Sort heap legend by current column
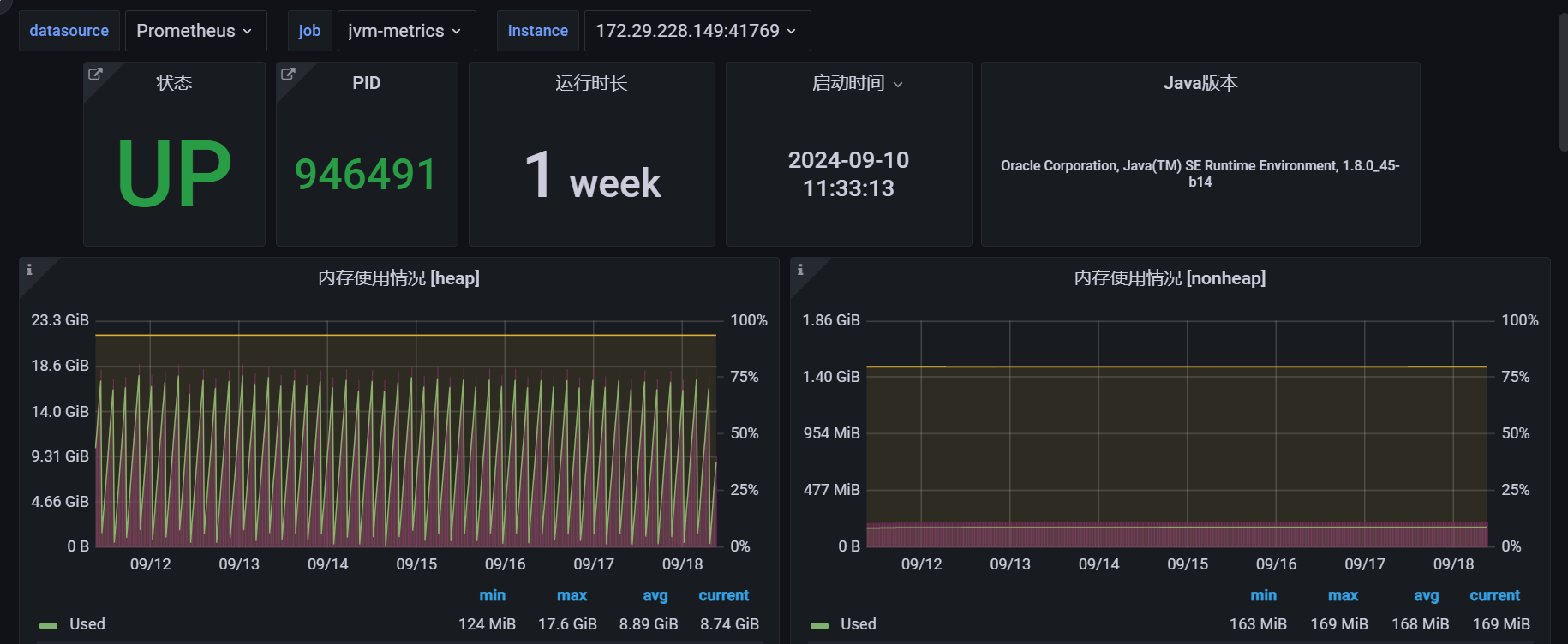1568x644 pixels. (x=723, y=595)
